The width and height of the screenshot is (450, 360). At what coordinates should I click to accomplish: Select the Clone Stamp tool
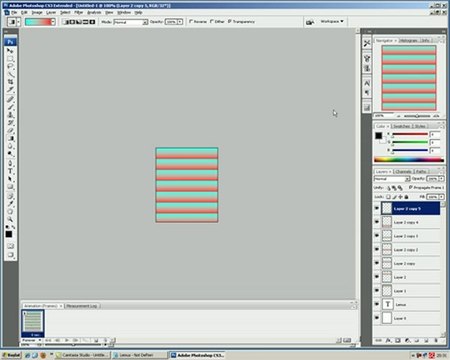coord(10,115)
